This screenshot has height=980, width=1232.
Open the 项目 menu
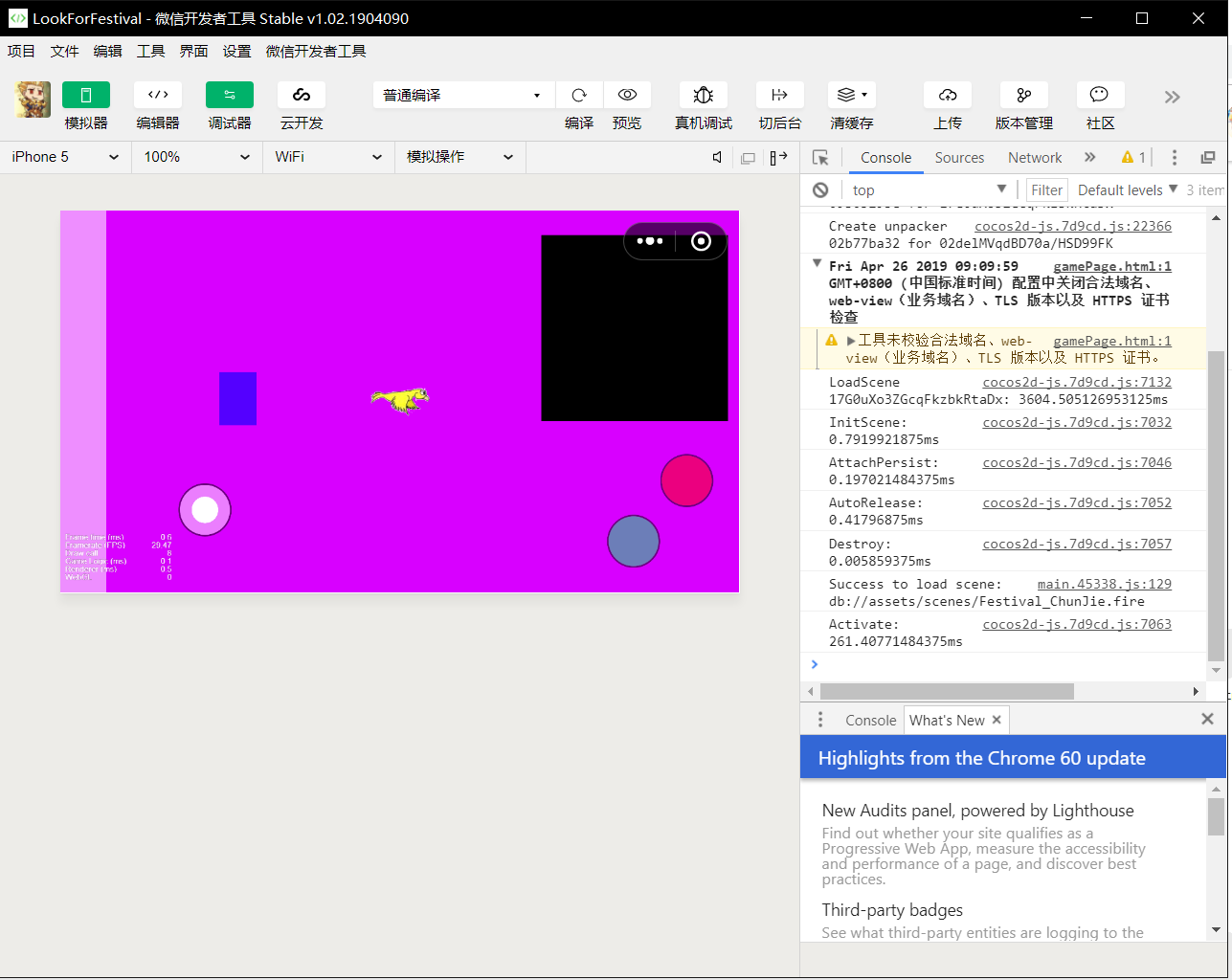21,52
